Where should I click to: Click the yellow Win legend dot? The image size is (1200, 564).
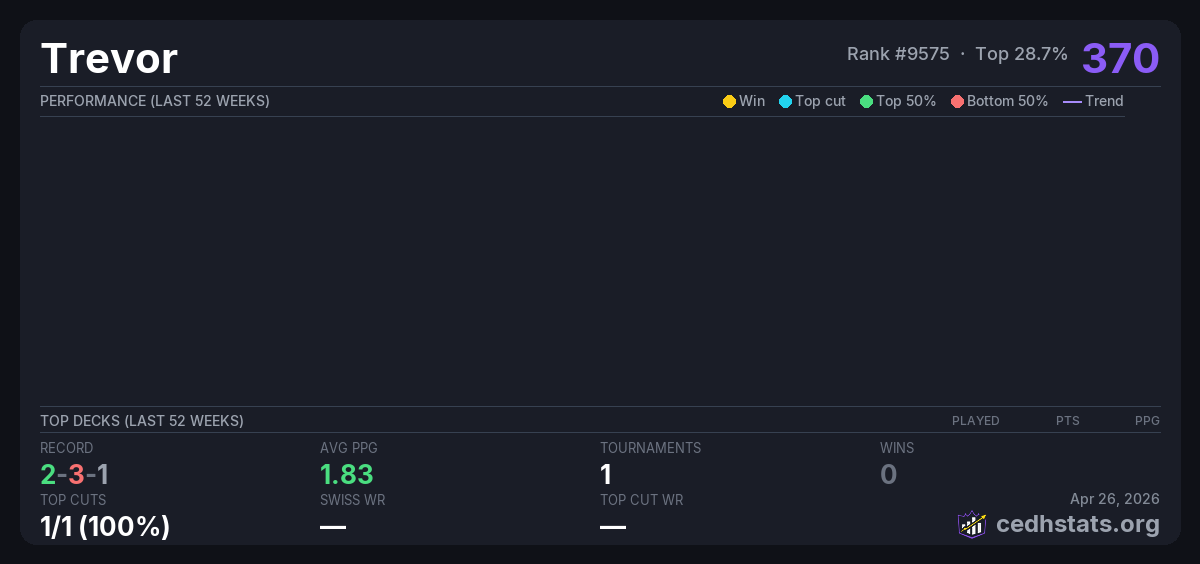click(x=729, y=101)
